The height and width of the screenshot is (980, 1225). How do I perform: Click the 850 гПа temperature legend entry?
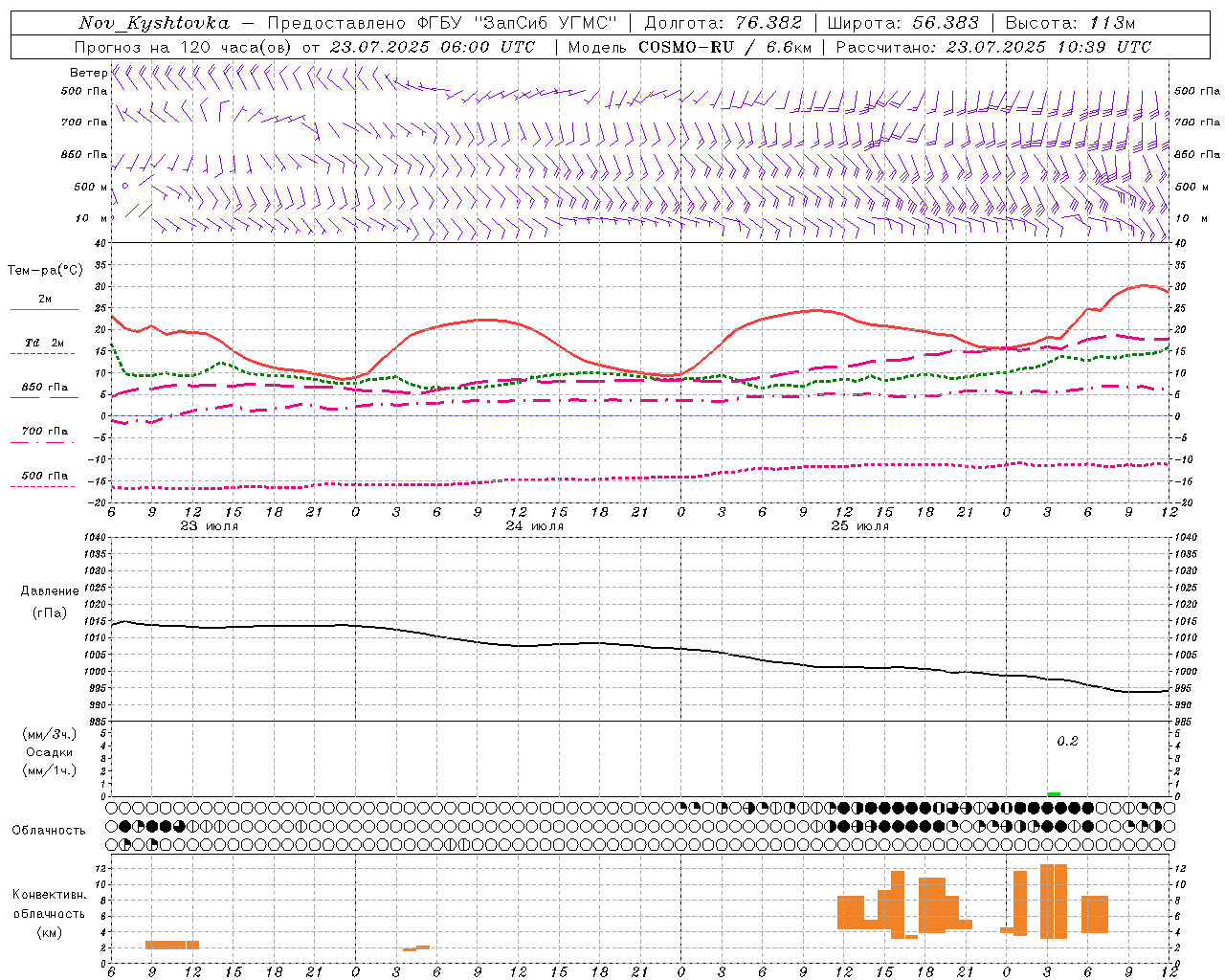(44, 391)
